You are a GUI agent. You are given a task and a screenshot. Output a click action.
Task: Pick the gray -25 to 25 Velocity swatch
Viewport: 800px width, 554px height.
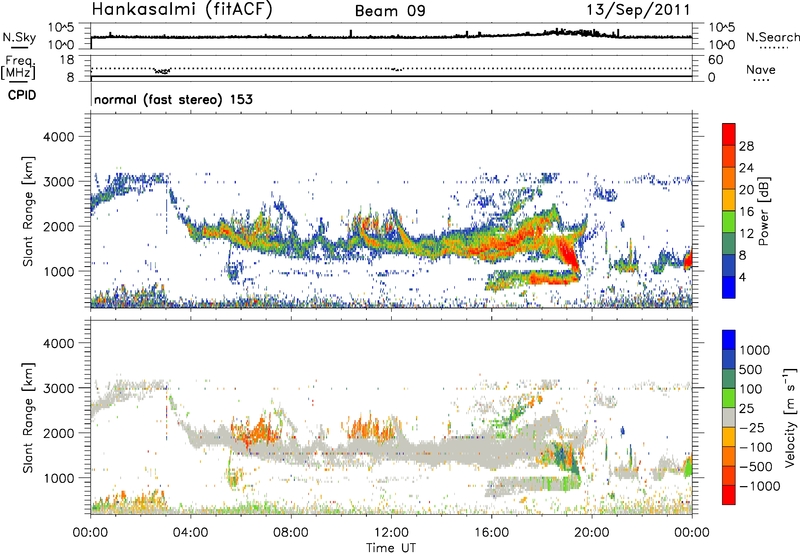click(729, 418)
